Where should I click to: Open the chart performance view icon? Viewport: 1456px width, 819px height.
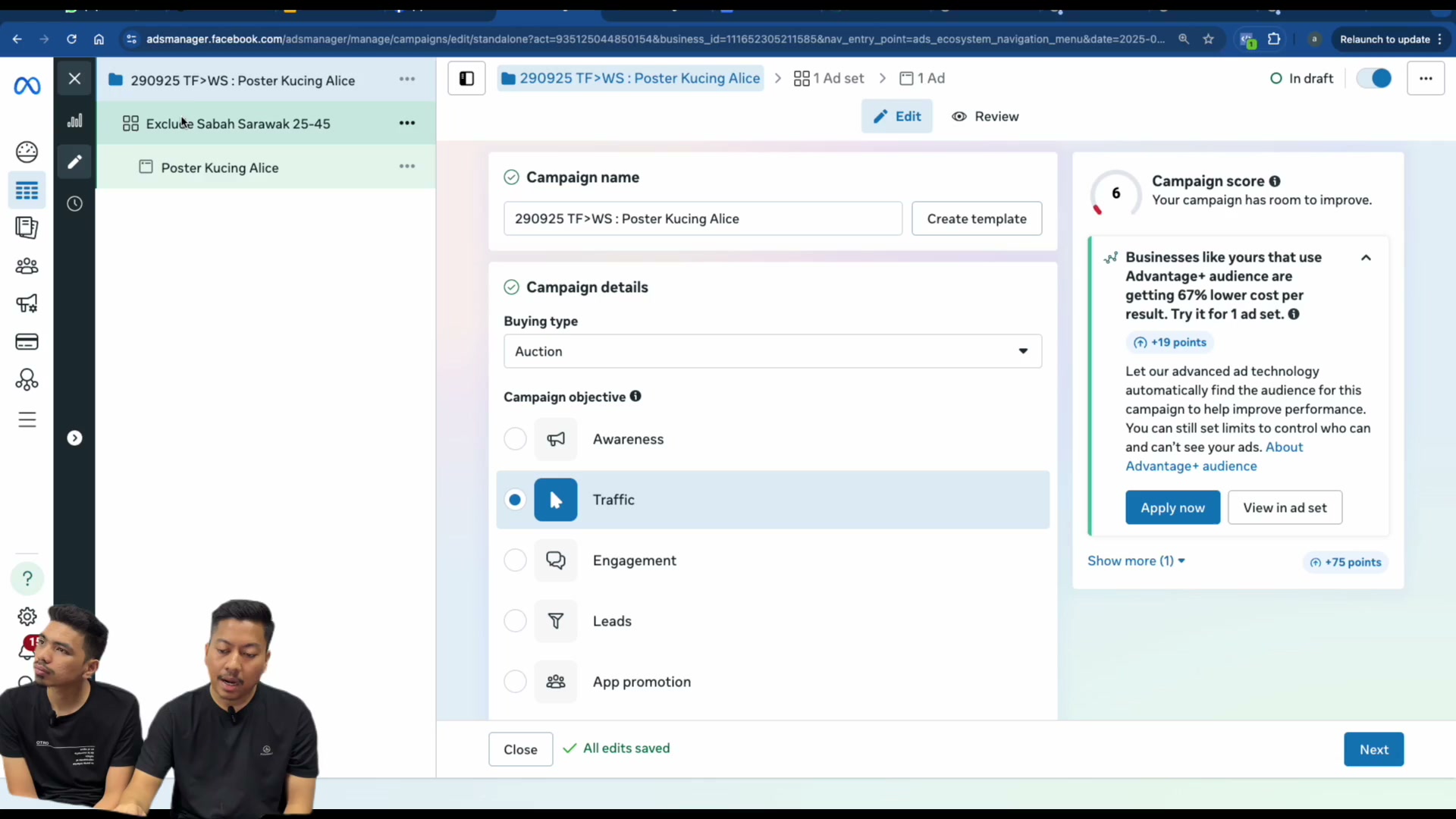pyautogui.click(x=74, y=121)
